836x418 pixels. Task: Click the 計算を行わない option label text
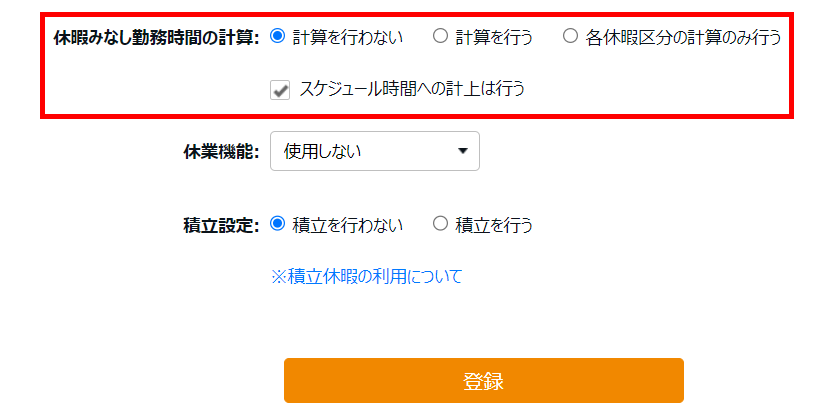point(348,38)
